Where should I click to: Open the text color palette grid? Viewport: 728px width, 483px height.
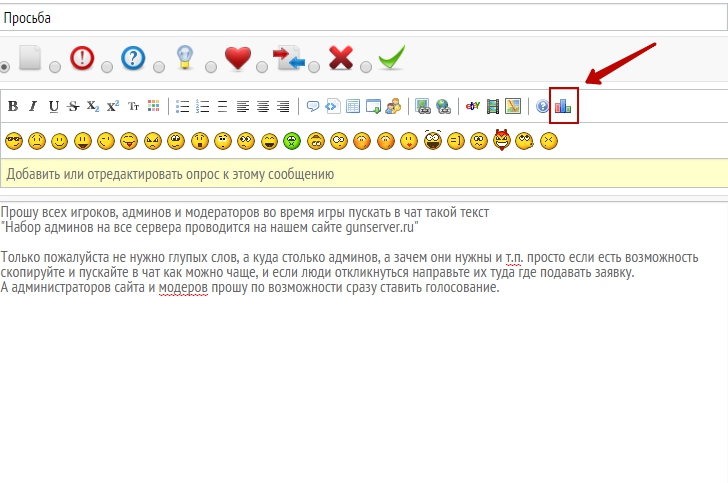pyautogui.click(x=153, y=106)
